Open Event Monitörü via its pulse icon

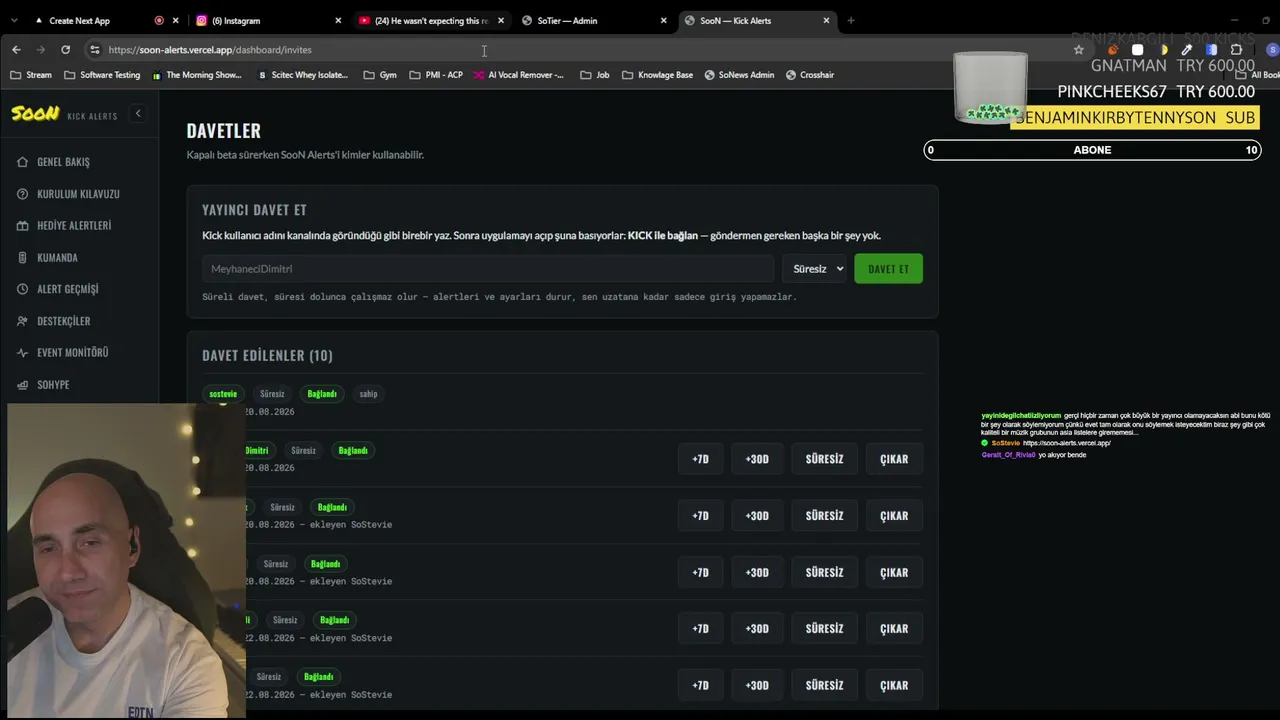(23, 353)
